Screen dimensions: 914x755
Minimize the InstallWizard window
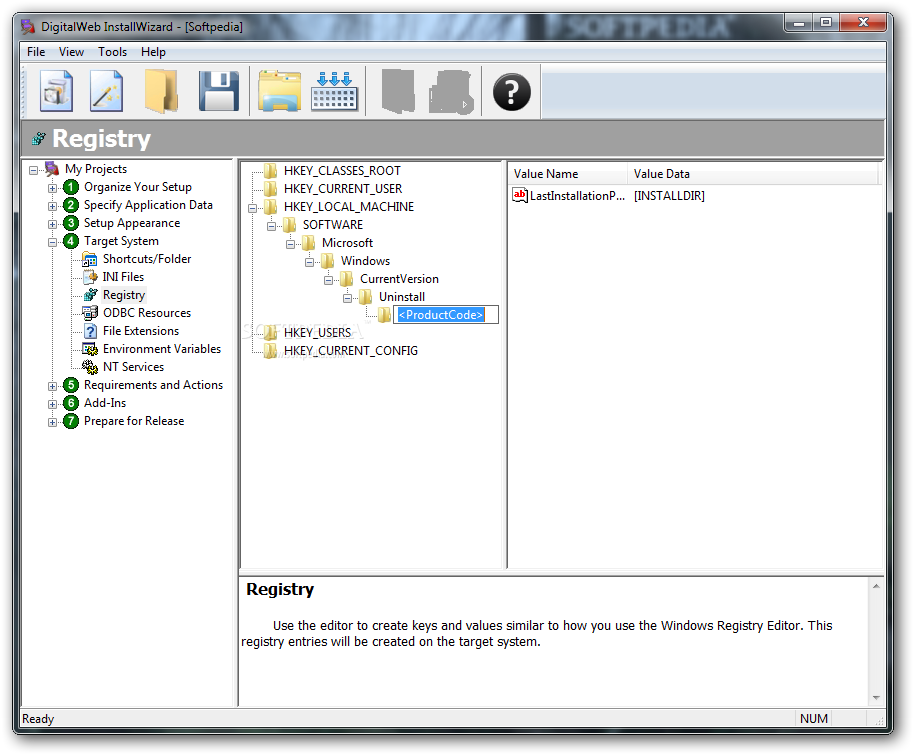tap(799, 22)
